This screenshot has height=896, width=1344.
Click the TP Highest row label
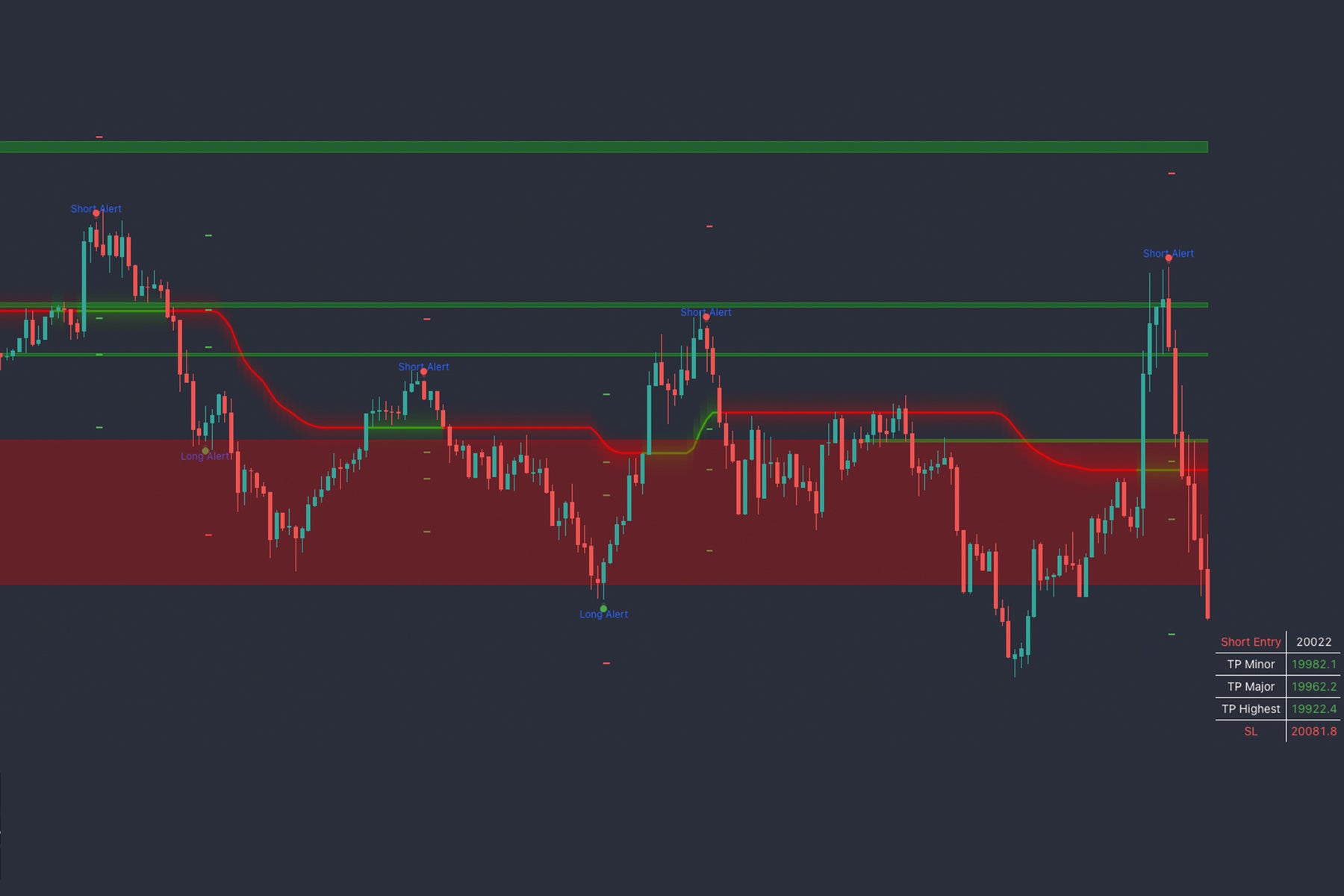(1251, 709)
